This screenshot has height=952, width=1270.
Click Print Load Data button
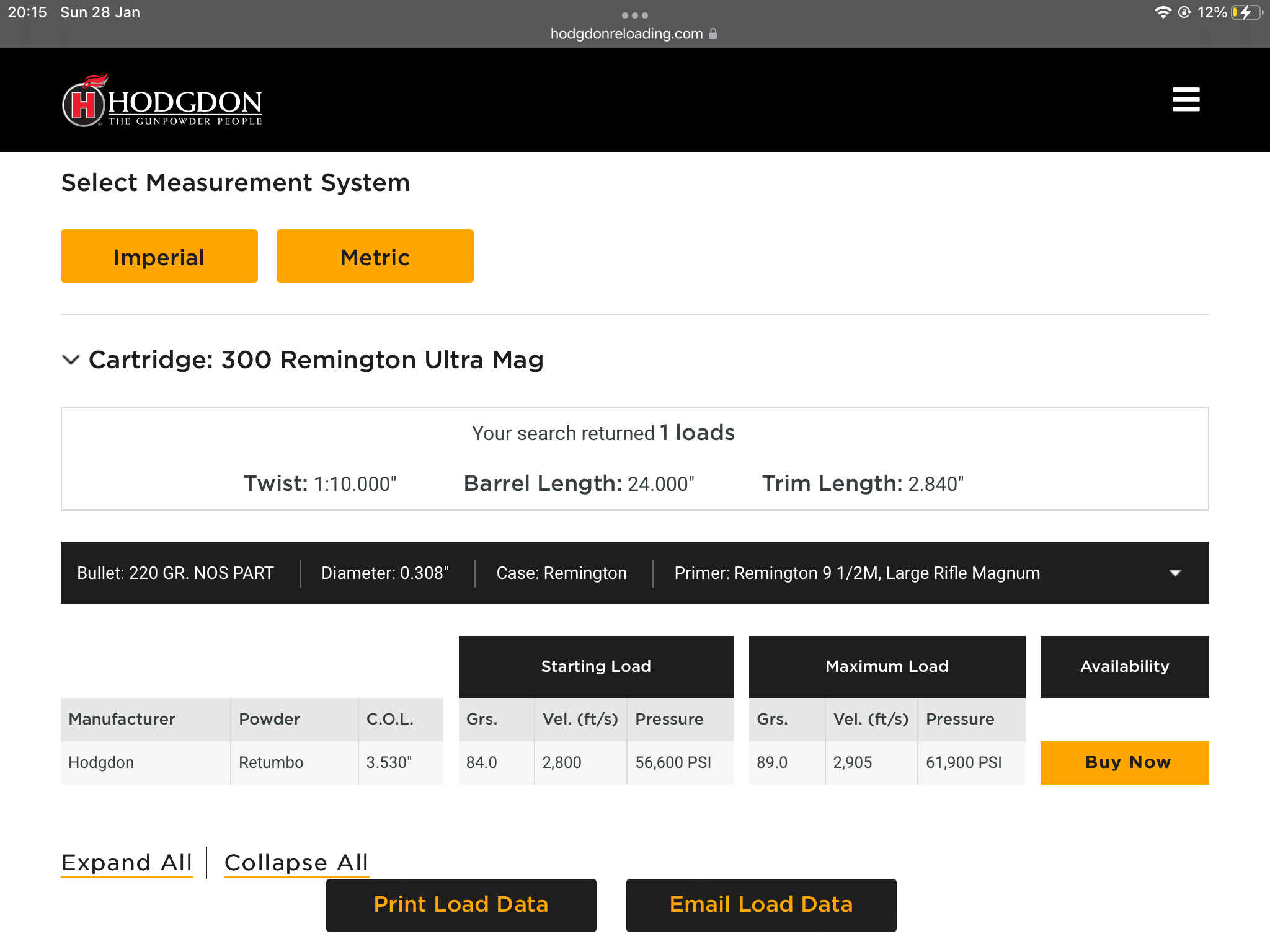pos(461,905)
